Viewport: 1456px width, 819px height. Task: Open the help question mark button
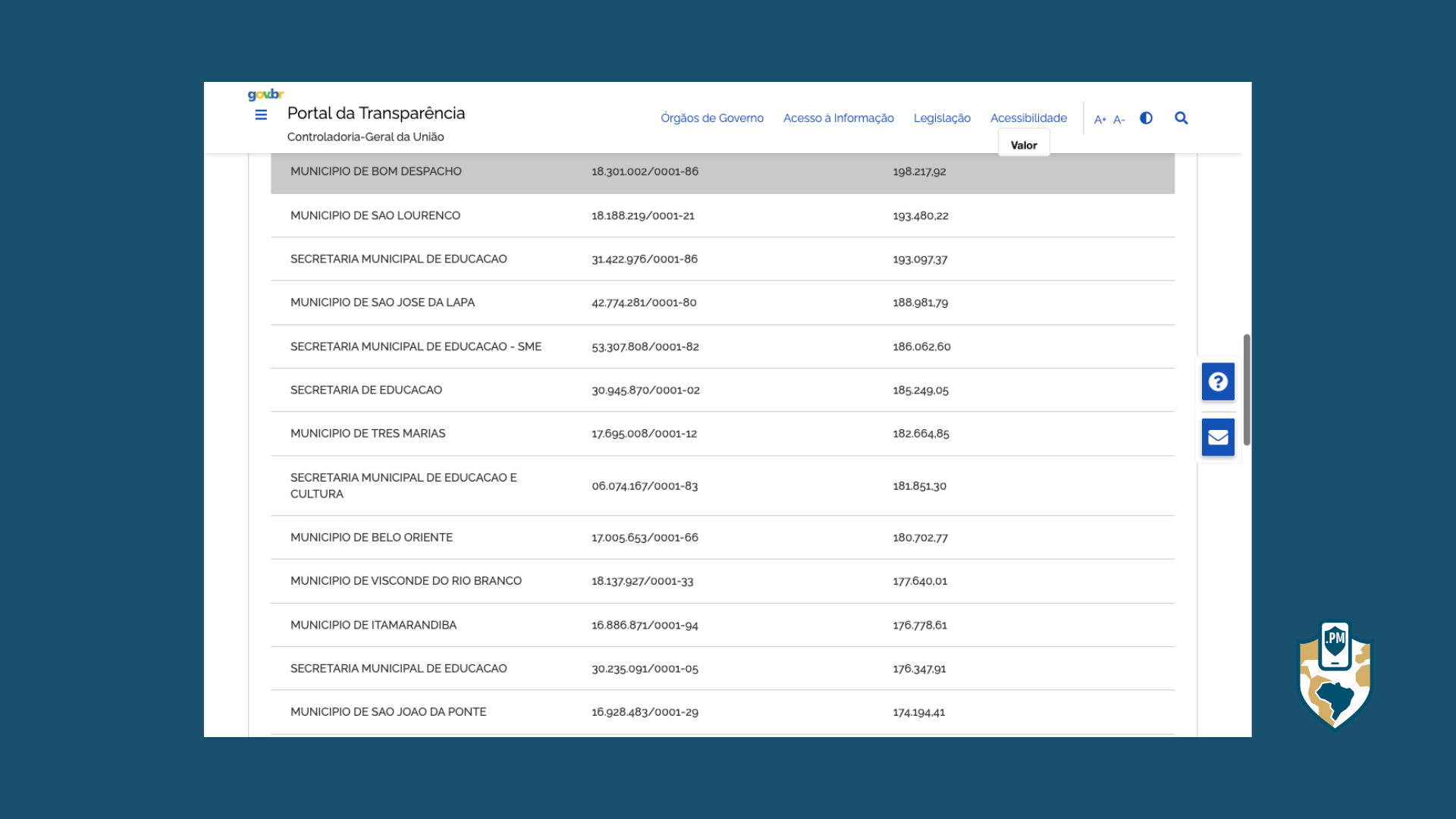[1218, 381]
